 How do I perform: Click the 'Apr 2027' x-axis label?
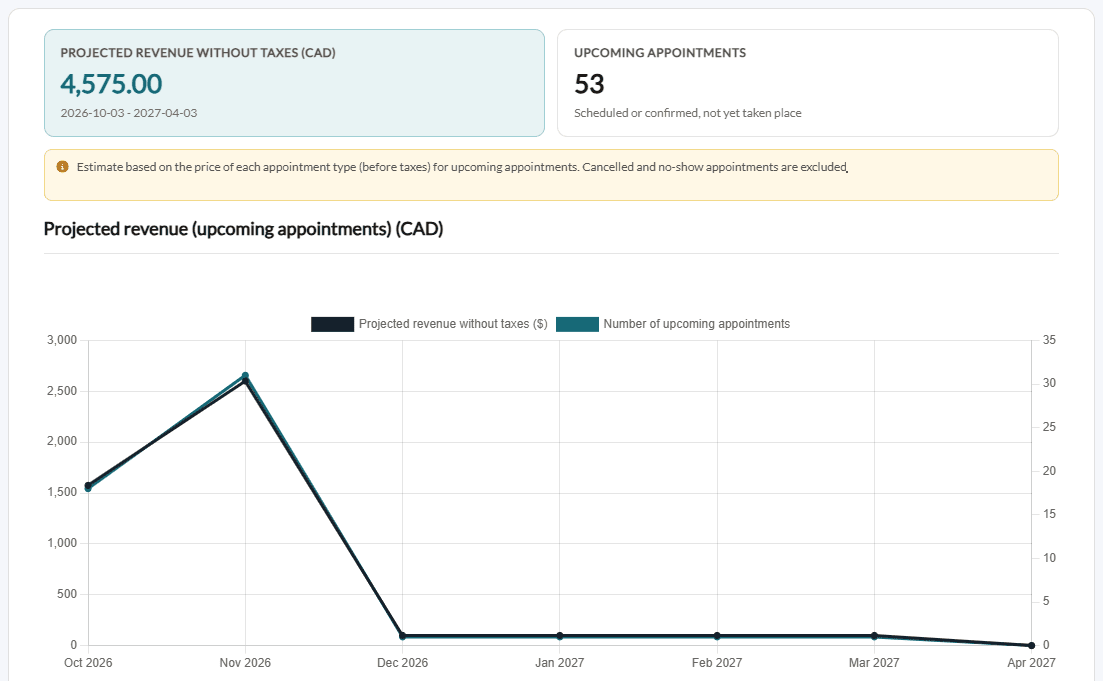pos(1031,663)
